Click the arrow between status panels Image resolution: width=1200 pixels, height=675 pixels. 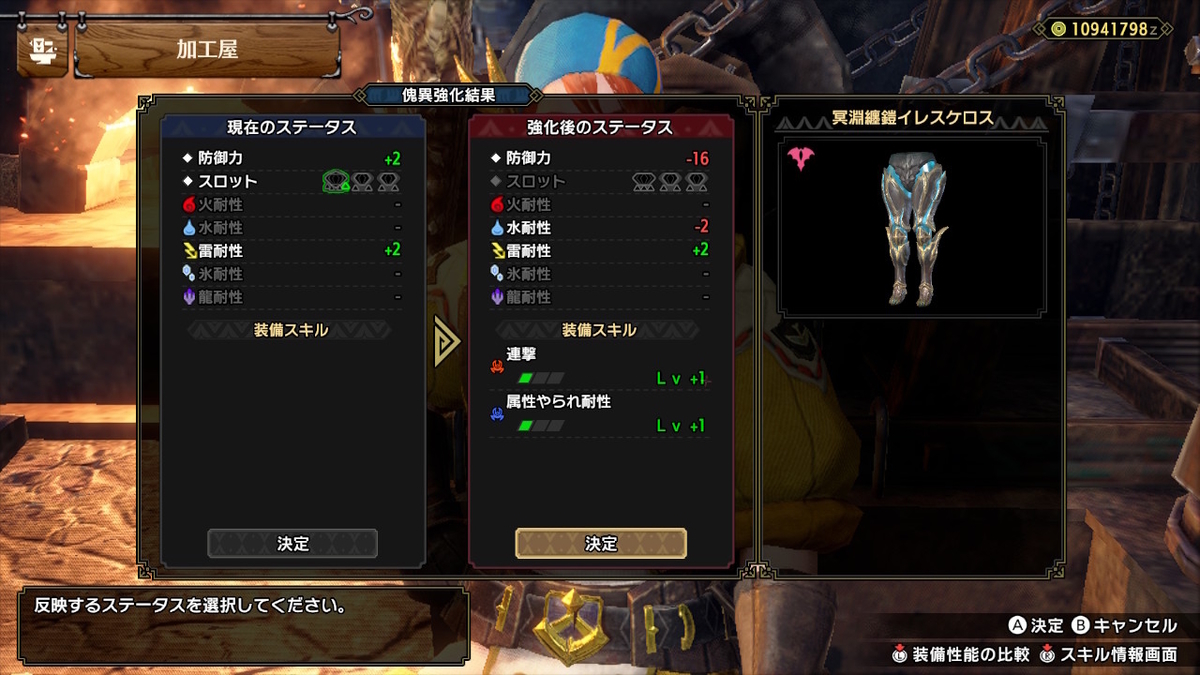click(447, 343)
